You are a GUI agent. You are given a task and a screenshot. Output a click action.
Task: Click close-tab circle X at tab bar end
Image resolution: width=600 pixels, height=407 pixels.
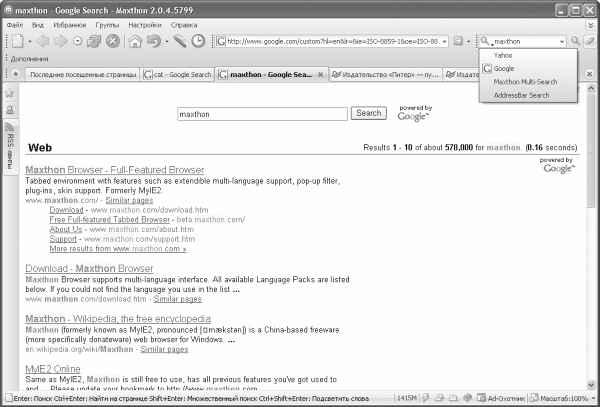(590, 74)
